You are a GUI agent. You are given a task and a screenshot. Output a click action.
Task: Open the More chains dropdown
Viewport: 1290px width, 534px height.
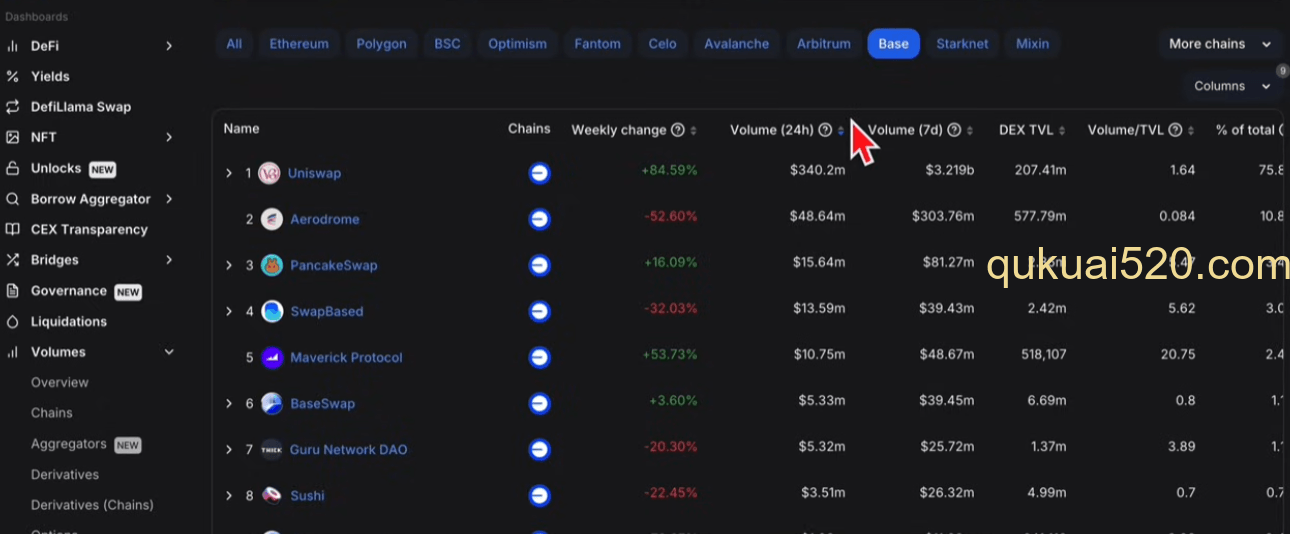tap(1220, 44)
